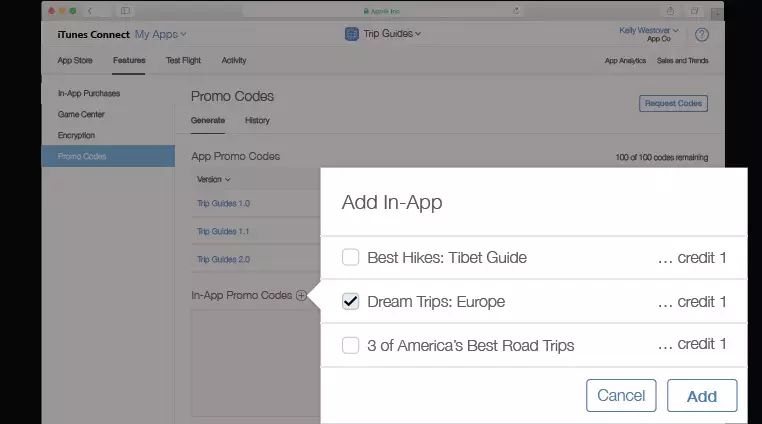762x424 pixels.
Task: Select the Generate tab
Action: pos(208,120)
